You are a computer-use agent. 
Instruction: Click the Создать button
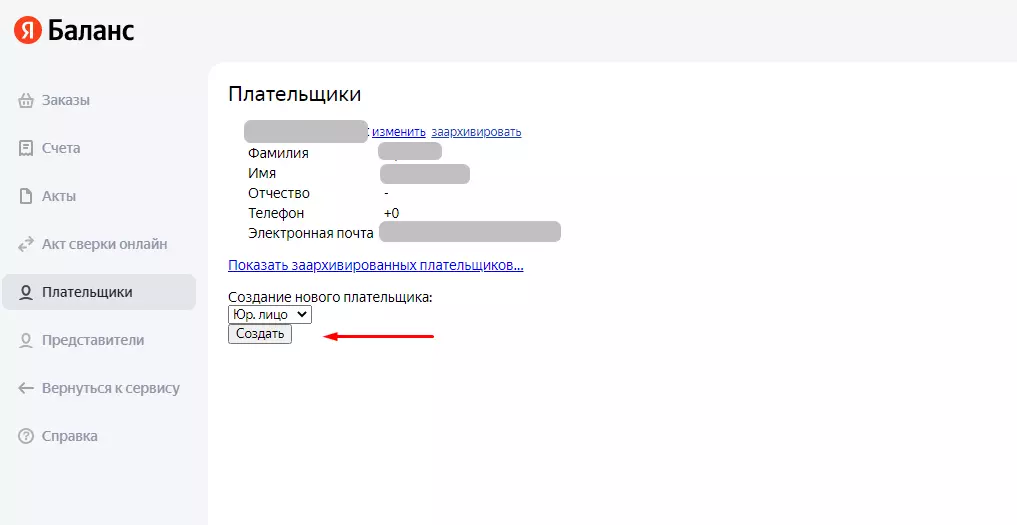click(x=260, y=334)
